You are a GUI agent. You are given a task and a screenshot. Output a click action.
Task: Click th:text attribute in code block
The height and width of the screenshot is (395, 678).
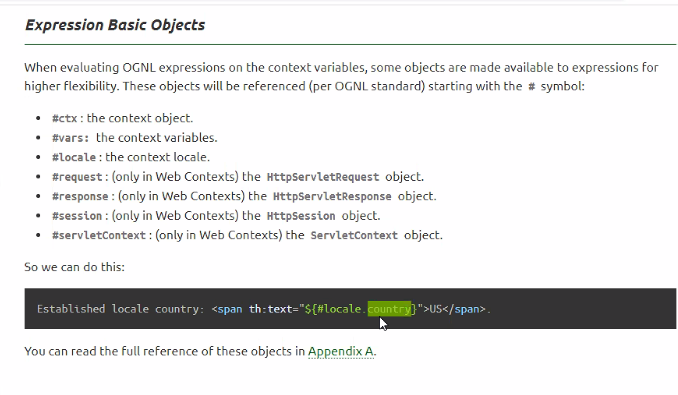pos(270,309)
